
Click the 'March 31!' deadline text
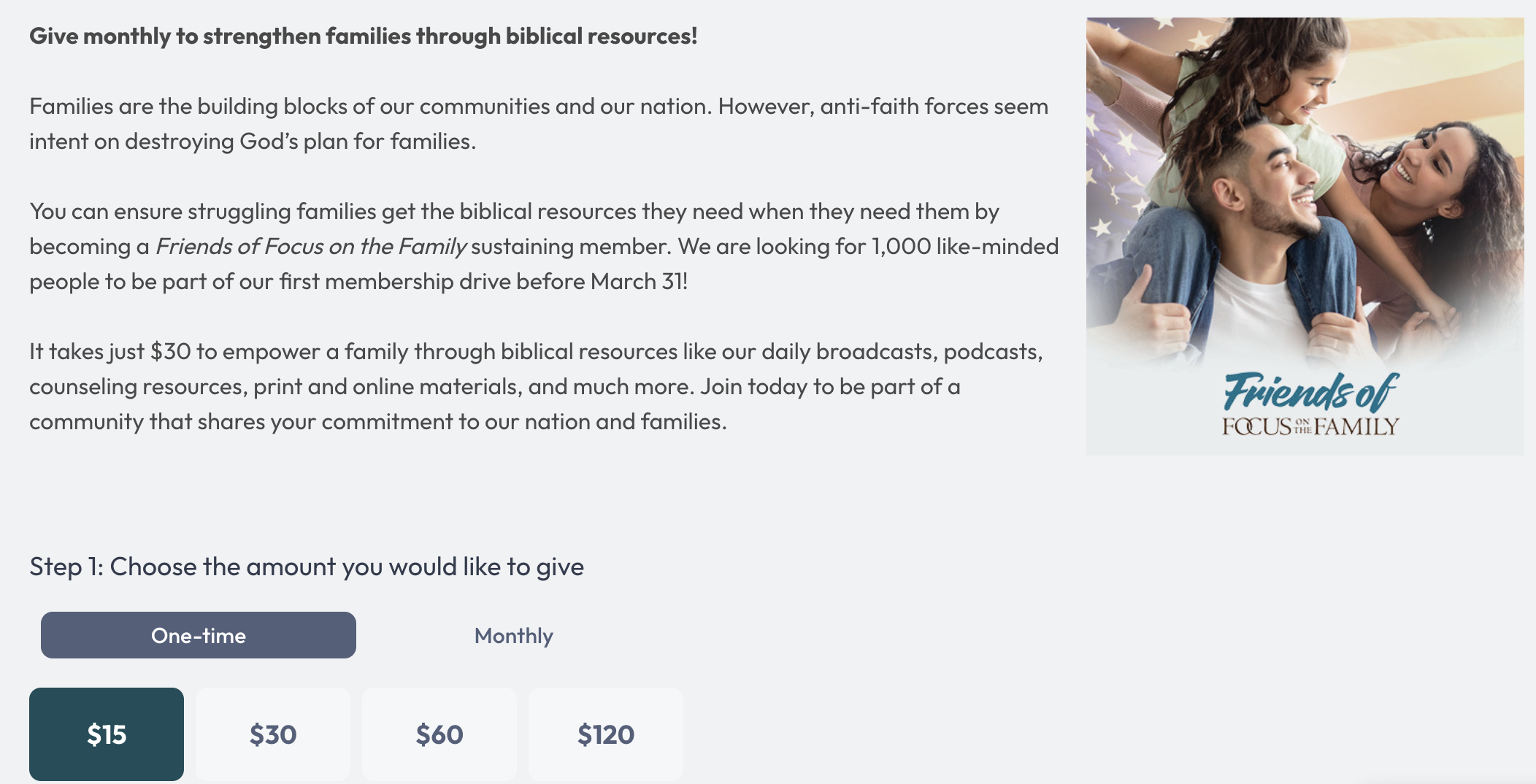pos(639,282)
